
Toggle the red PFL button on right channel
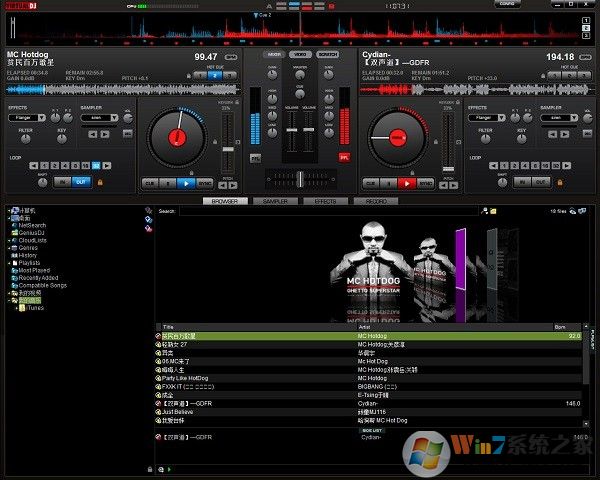[345, 157]
